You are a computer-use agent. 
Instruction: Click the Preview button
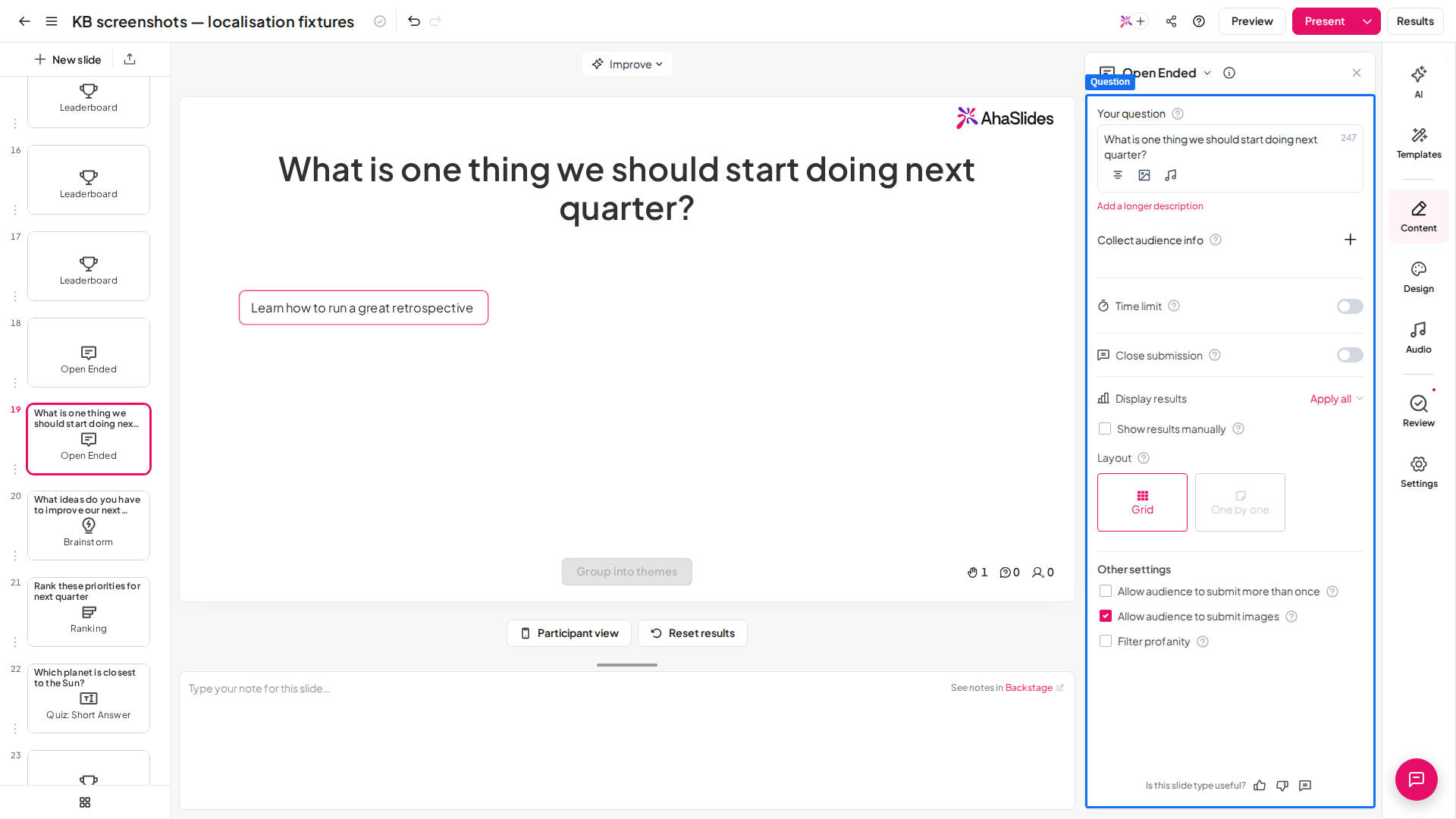tap(1251, 21)
